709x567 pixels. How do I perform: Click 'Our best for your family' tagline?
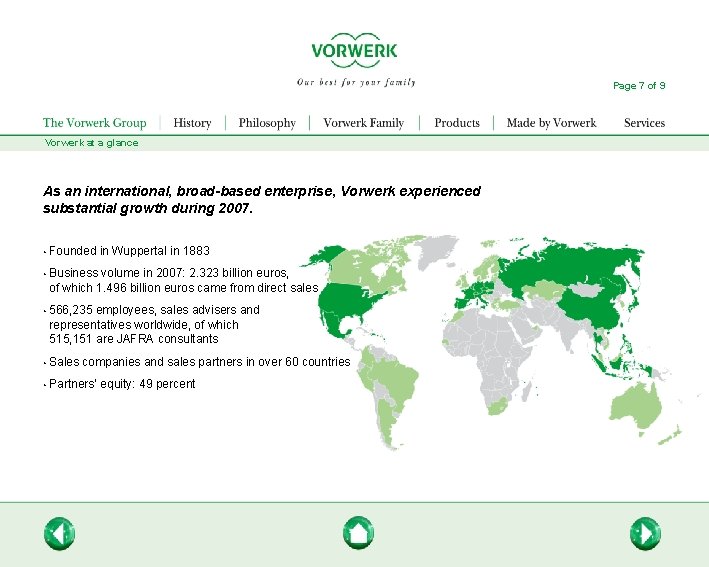tap(356, 82)
